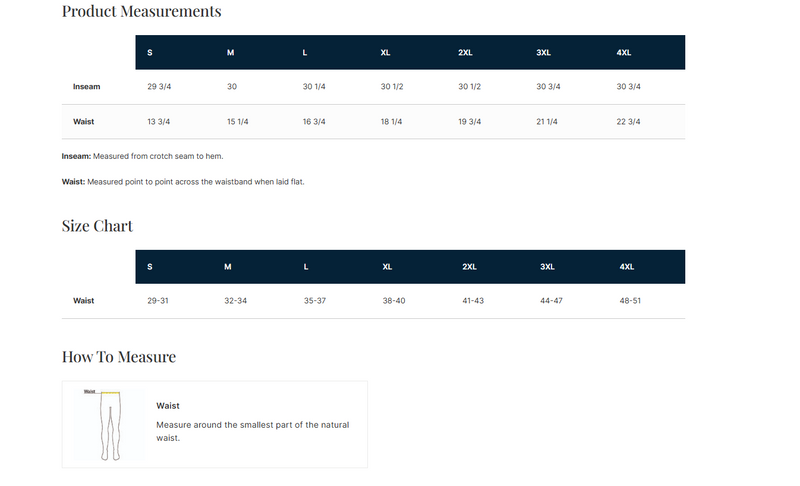Select the 38-40 waist range for XL
This screenshot has height=486, width=800.
[394, 301]
